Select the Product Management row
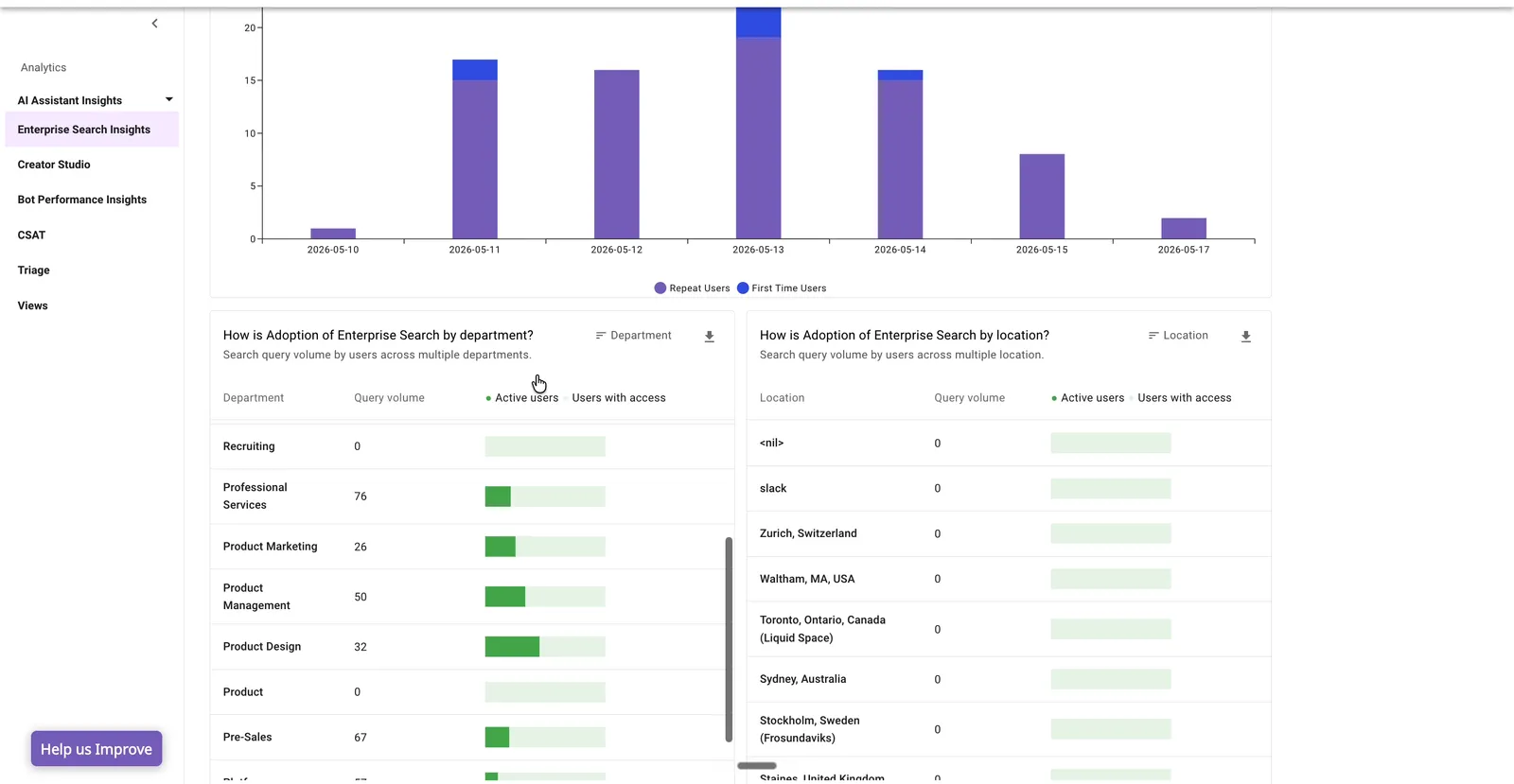 tap(471, 597)
